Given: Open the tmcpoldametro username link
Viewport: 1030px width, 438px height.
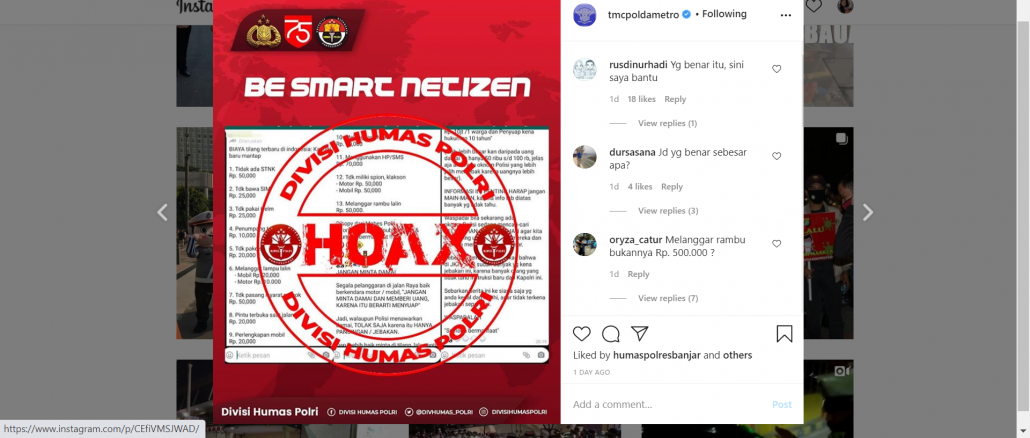Looking at the screenshot, I should pyautogui.click(x=643, y=14).
